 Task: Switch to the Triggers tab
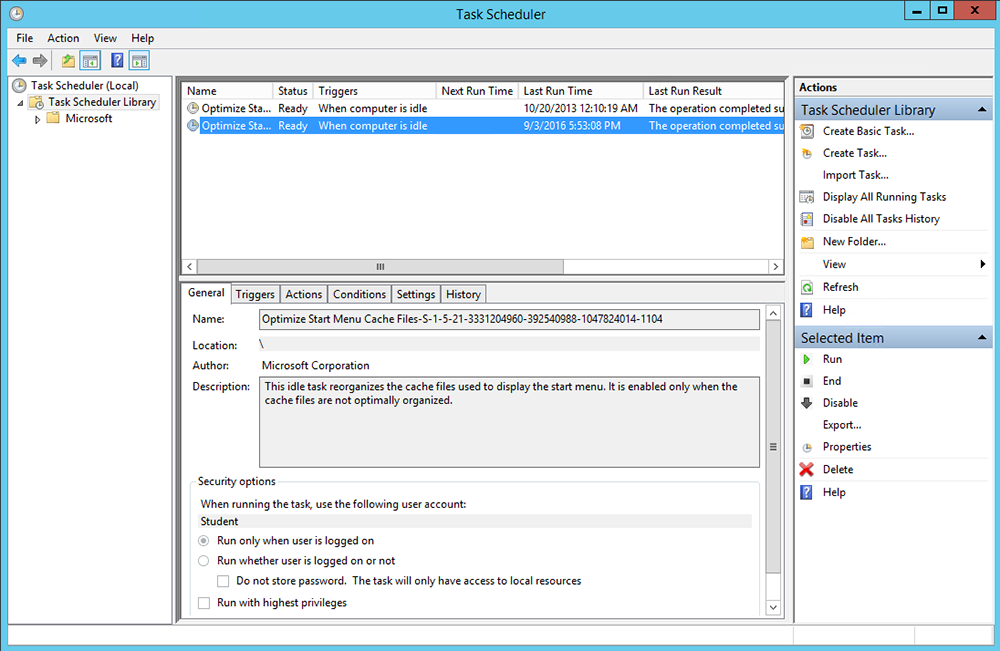click(x=255, y=294)
